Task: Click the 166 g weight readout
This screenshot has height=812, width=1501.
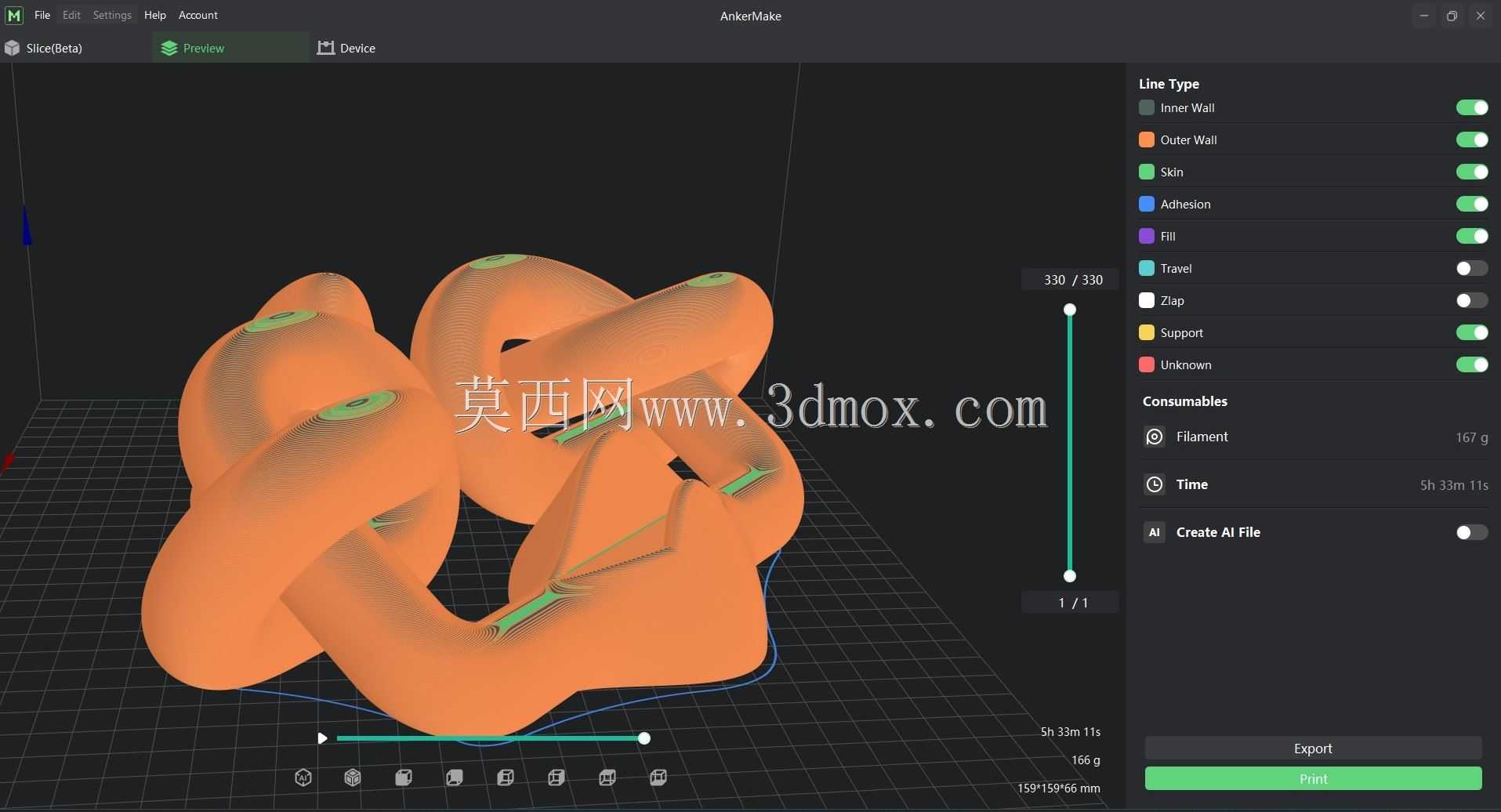Action: [x=1086, y=760]
